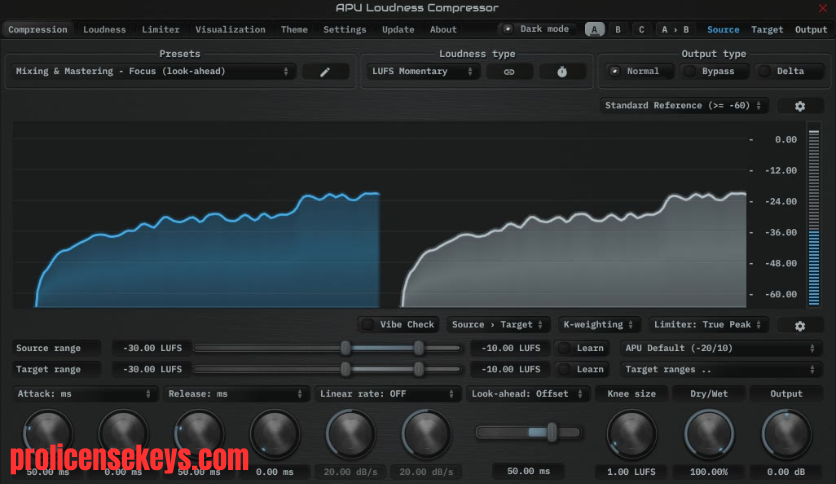Open the Source › Target dropdown
Screen dimensions: 836x484
point(497,325)
